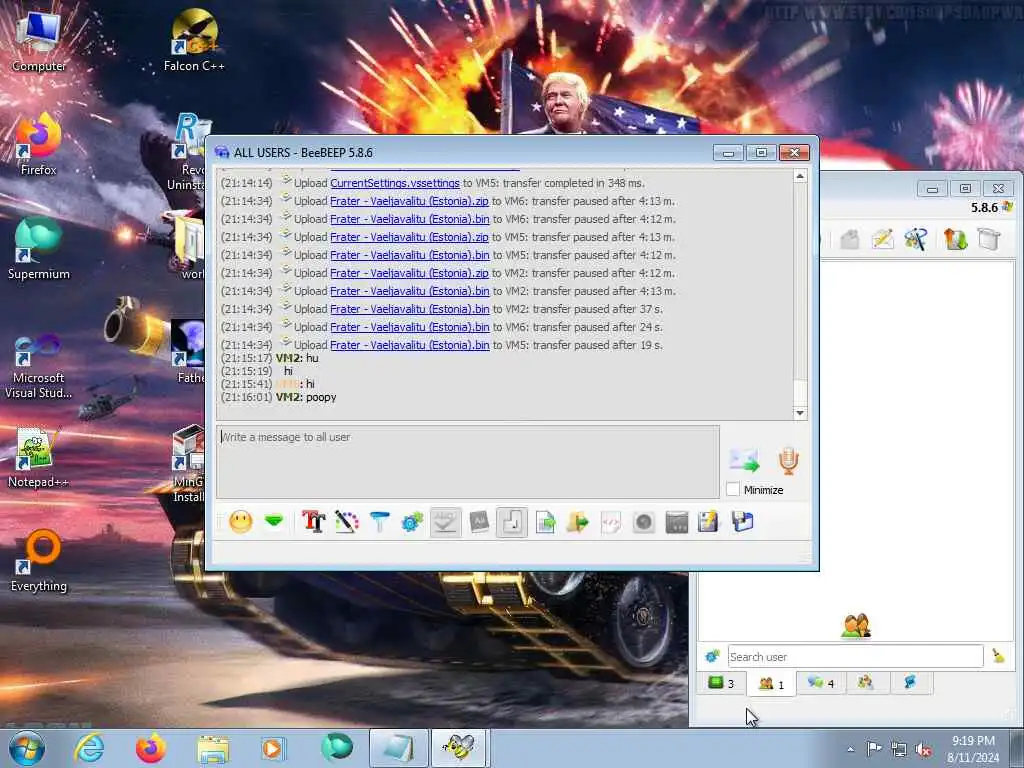Viewport: 1024px width, 768px height.
Task: Click the dark gray panel icon in chat toolbar
Action: 677,522
